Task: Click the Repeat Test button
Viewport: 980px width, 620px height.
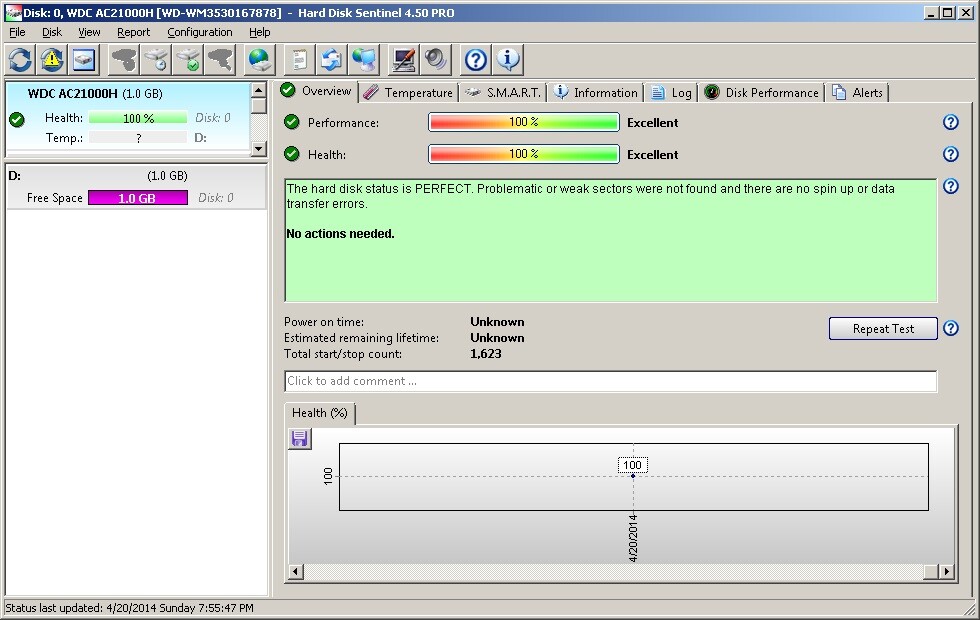Action: click(883, 329)
